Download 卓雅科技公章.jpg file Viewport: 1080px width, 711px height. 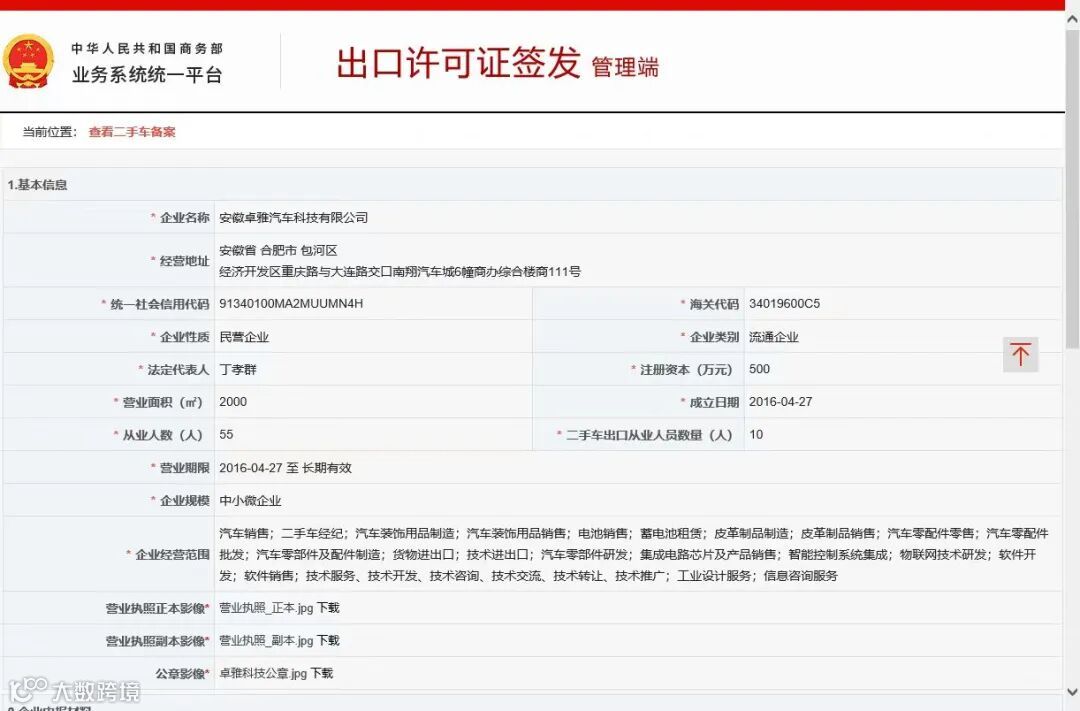(x=322, y=673)
